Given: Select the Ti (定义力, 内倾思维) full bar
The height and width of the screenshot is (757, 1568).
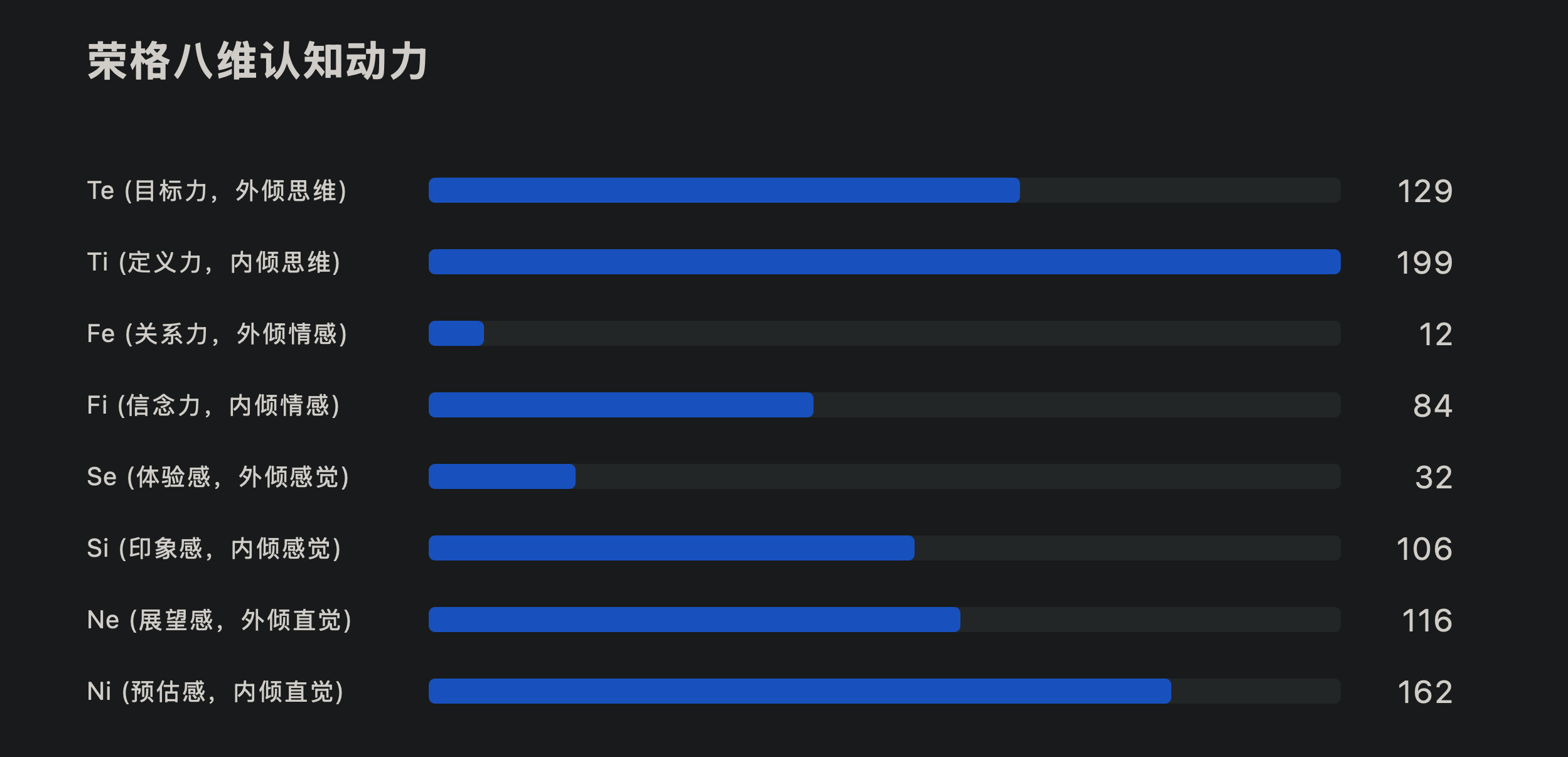Looking at the screenshot, I should pyautogui.click(x=884, y=262).
